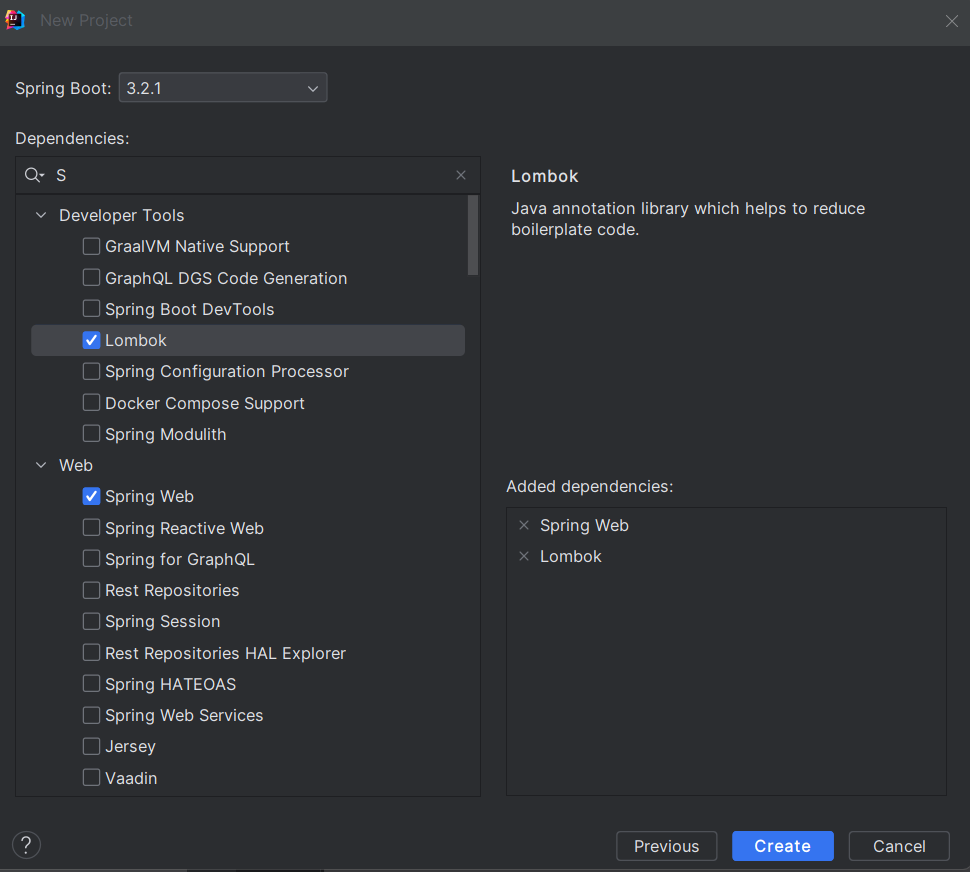Viewport: 970px width, 872px height.
Task: Uncheck the Spring Web dependency
Action: 92,496
